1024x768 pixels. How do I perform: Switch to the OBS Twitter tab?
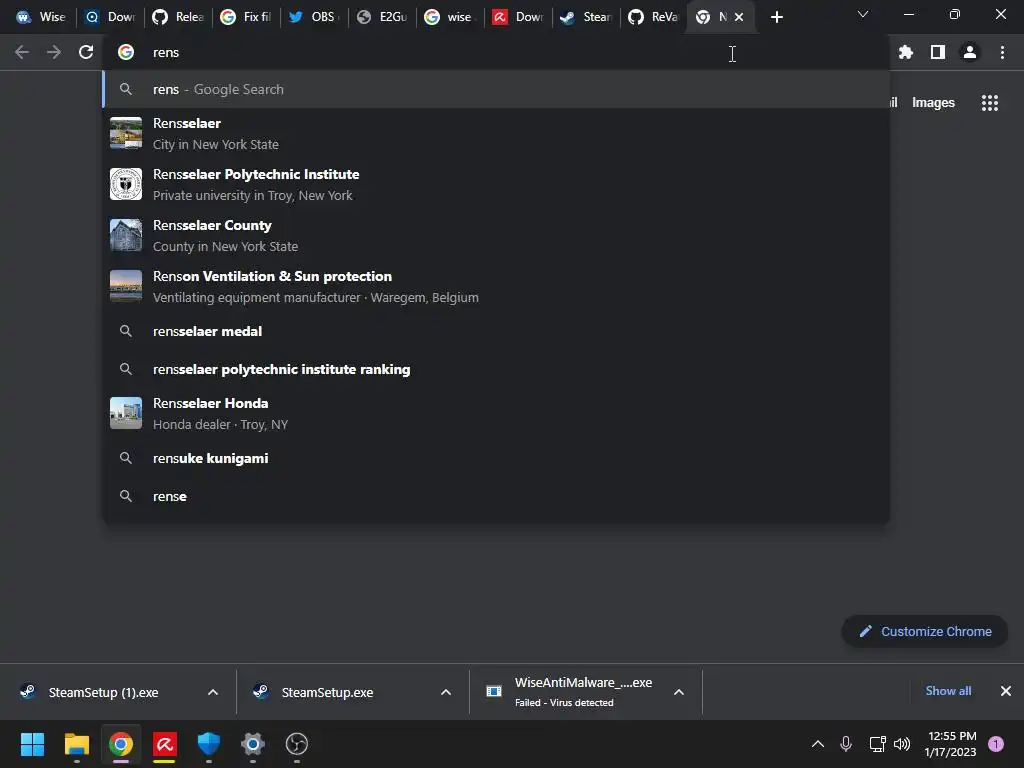click(x=313, y=17)
